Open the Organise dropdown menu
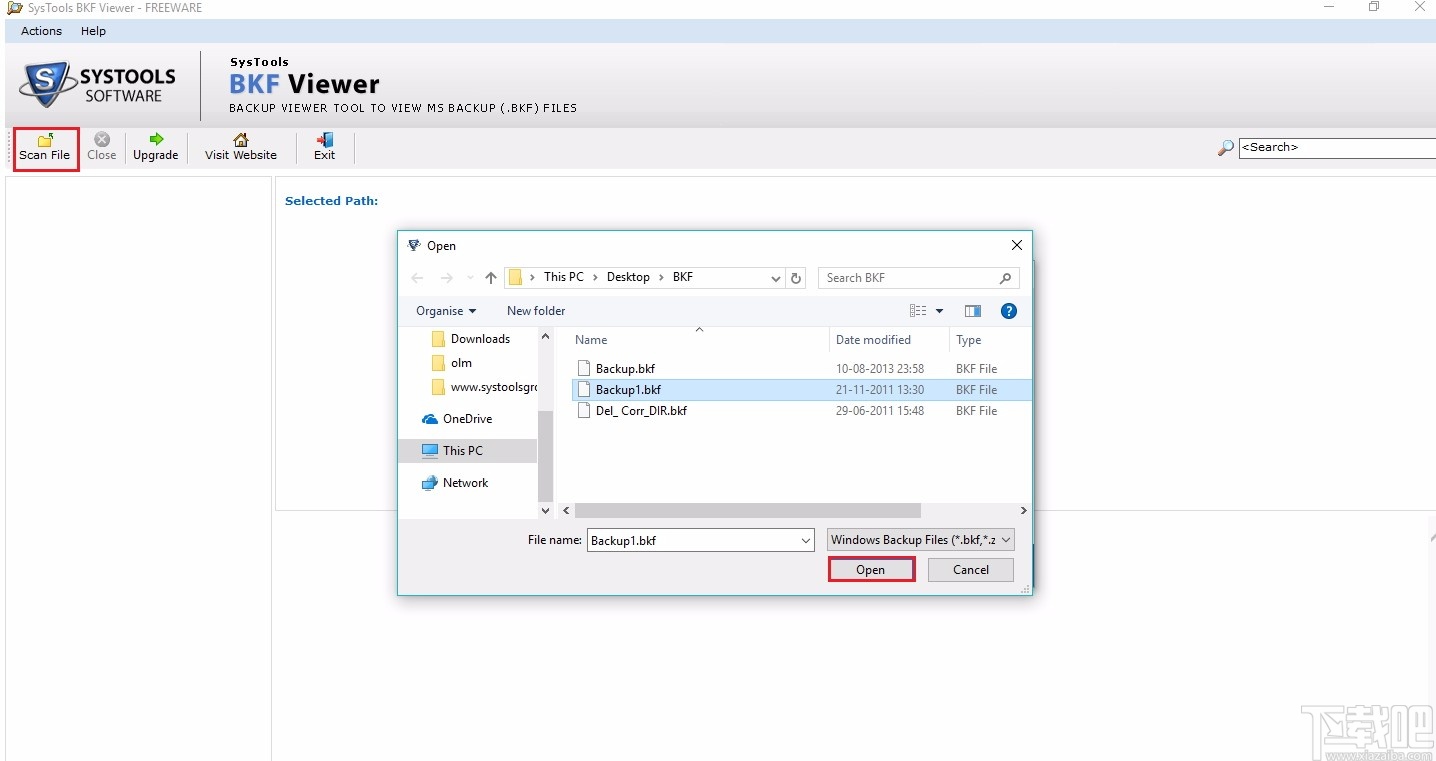The image size is (1436, 761). (446, 311)
